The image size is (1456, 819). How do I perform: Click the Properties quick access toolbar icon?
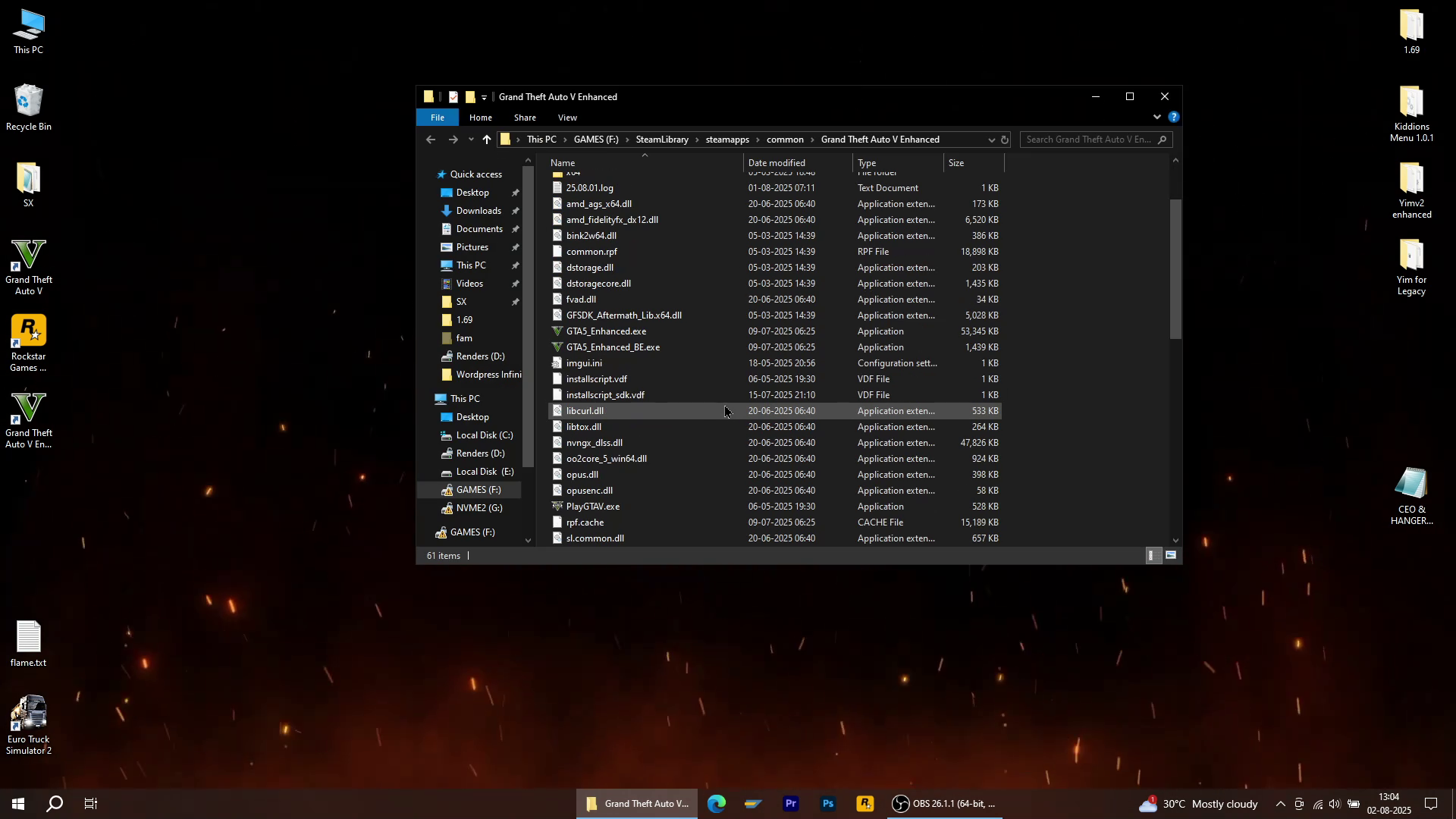[x=453, y=97]
